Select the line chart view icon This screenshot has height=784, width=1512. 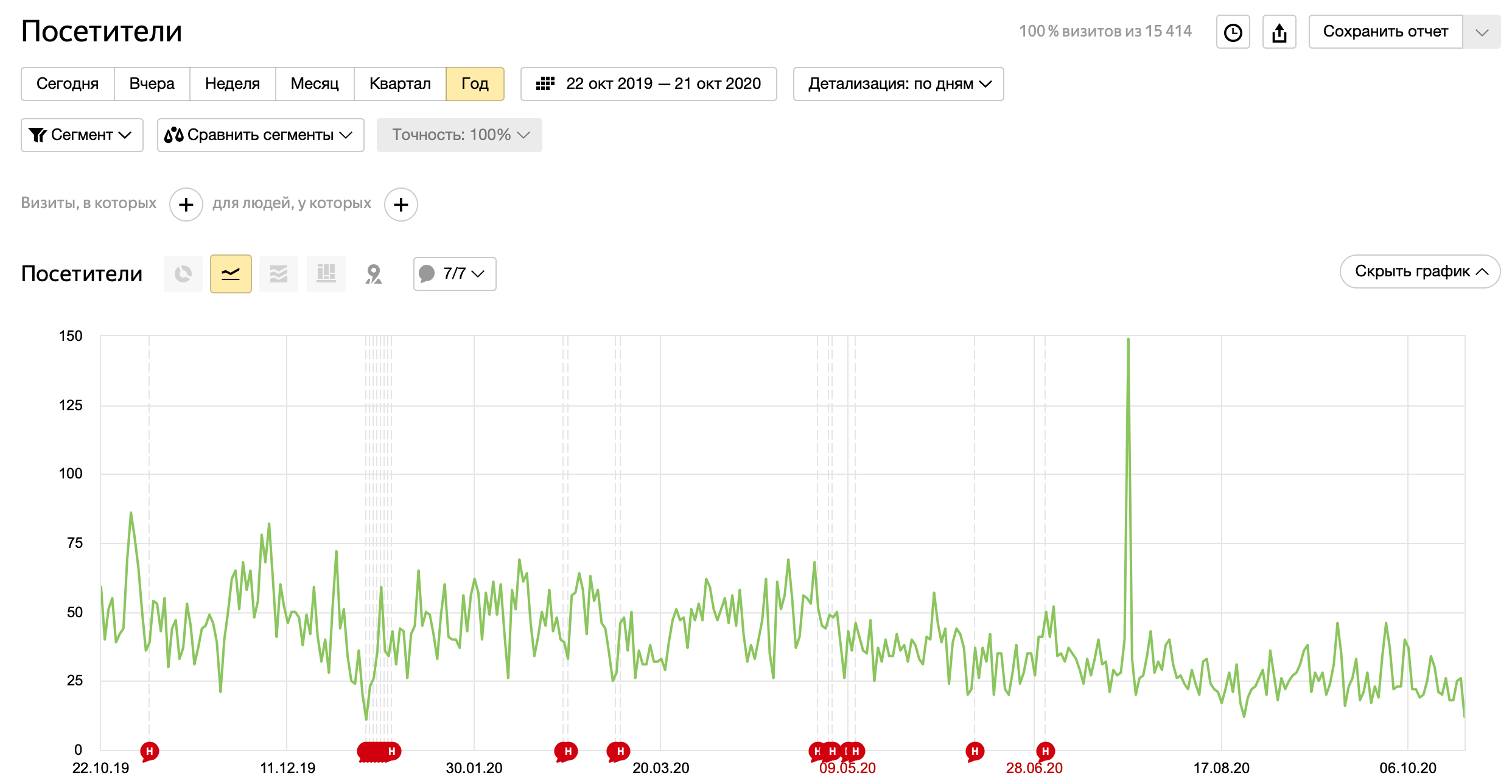tap(231, 274)
